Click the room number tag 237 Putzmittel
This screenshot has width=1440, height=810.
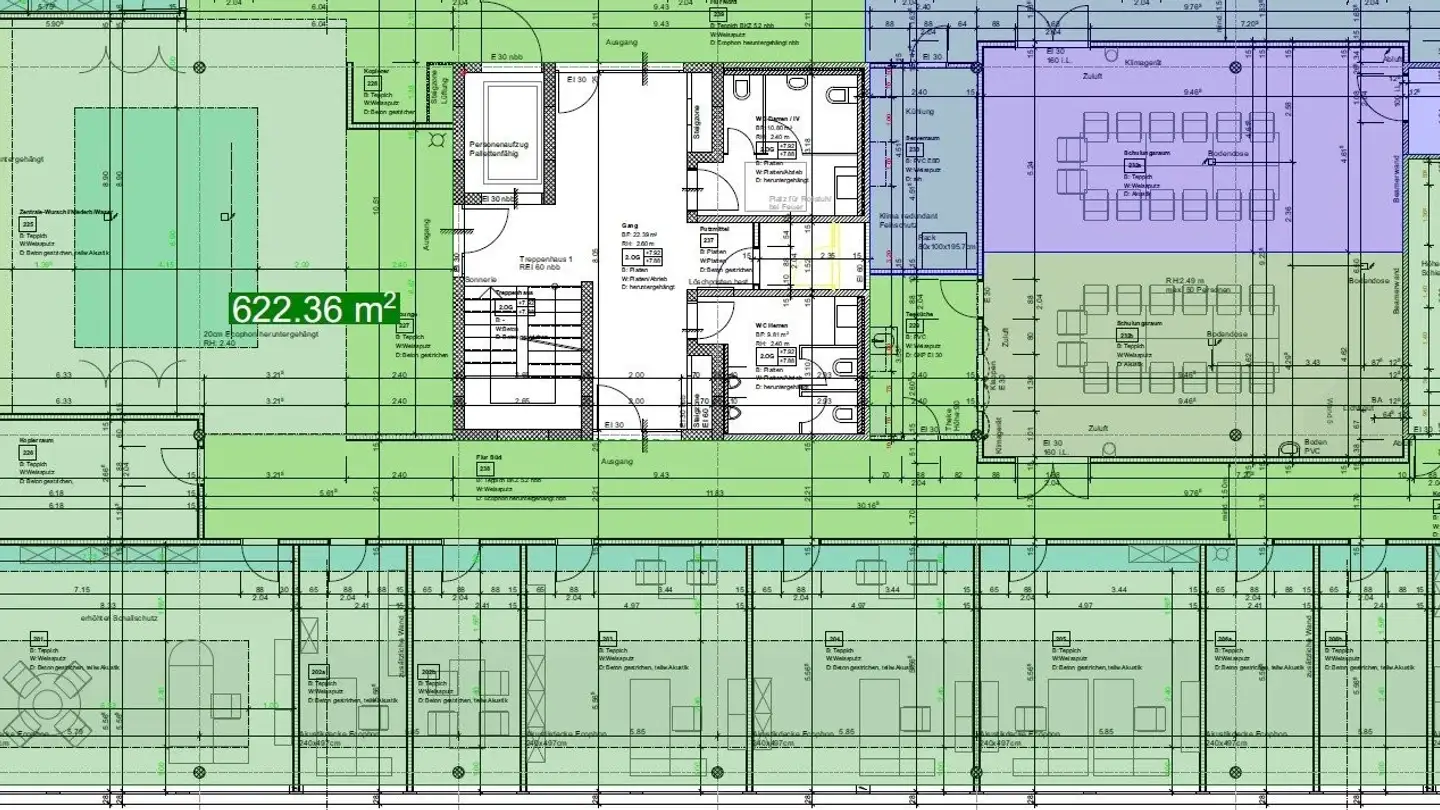pyautogui.click(x=708, y=241)
